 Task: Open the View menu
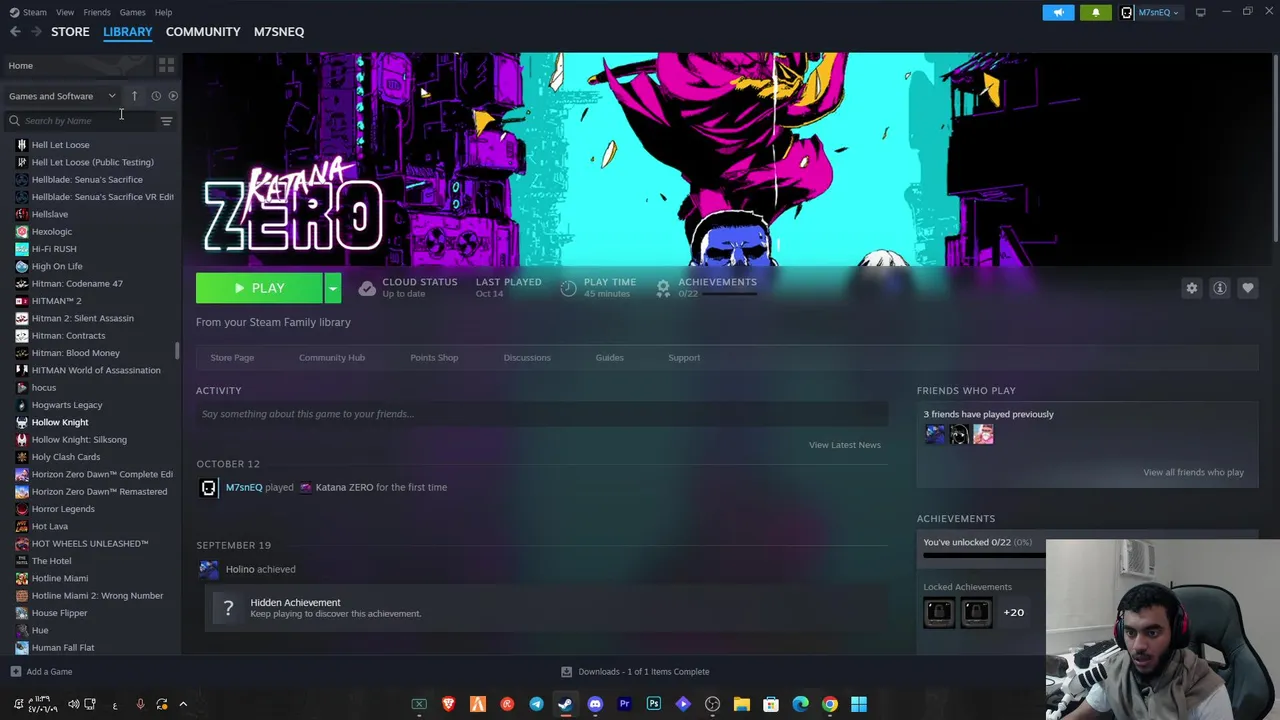coord(65,12)
